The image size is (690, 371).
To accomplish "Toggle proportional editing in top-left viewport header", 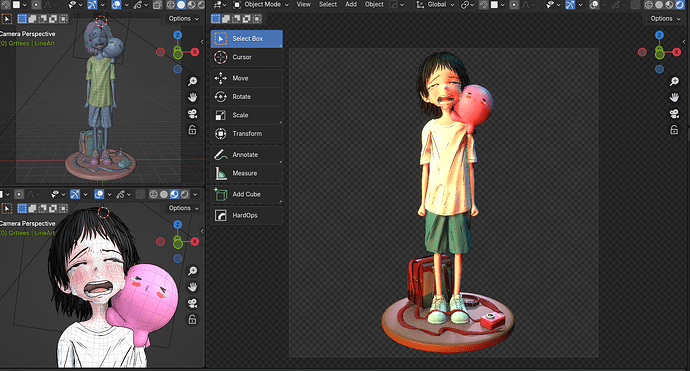I will click(x=36, y=5).
